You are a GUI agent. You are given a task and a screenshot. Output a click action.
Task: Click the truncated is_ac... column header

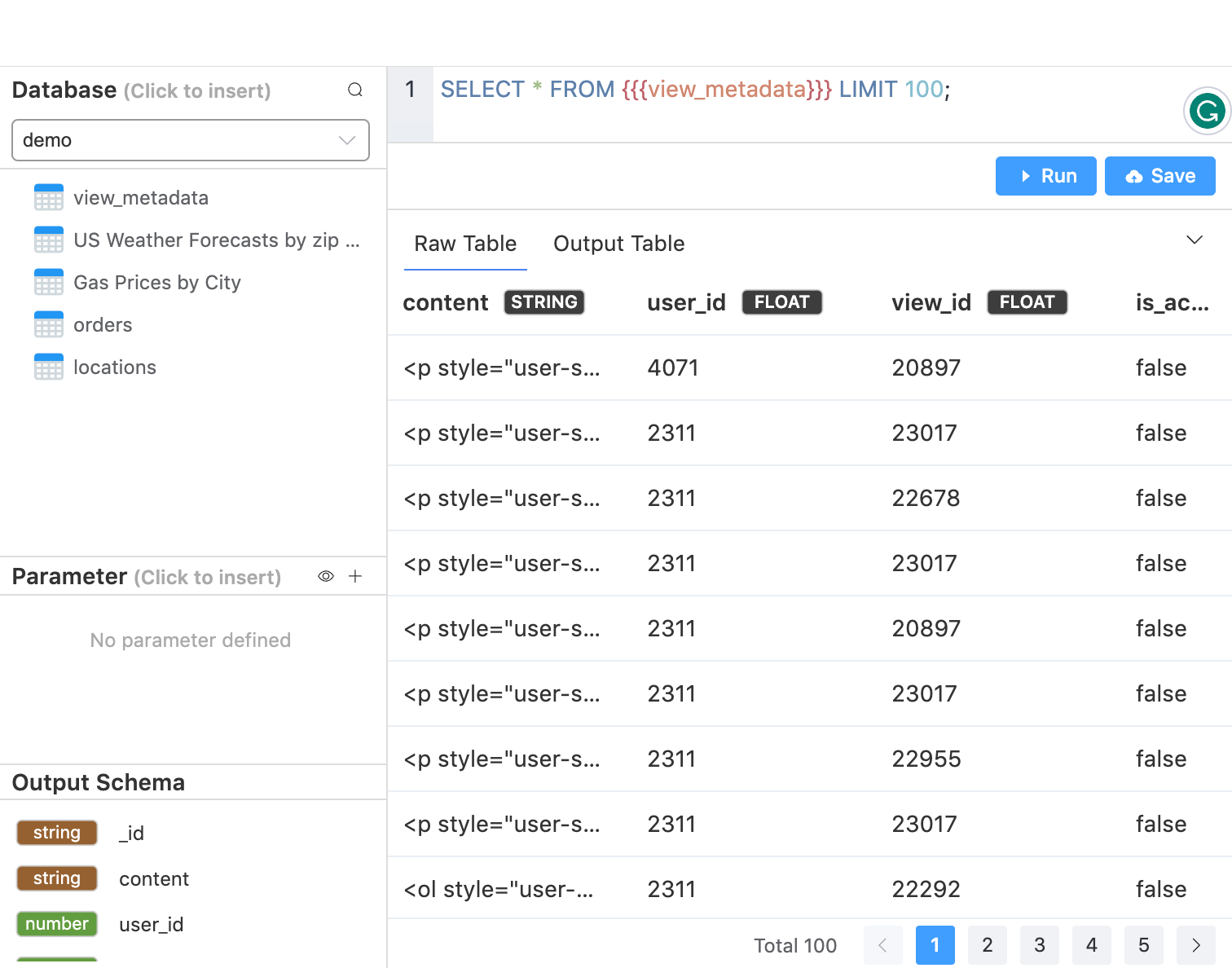pos(1173,302)
